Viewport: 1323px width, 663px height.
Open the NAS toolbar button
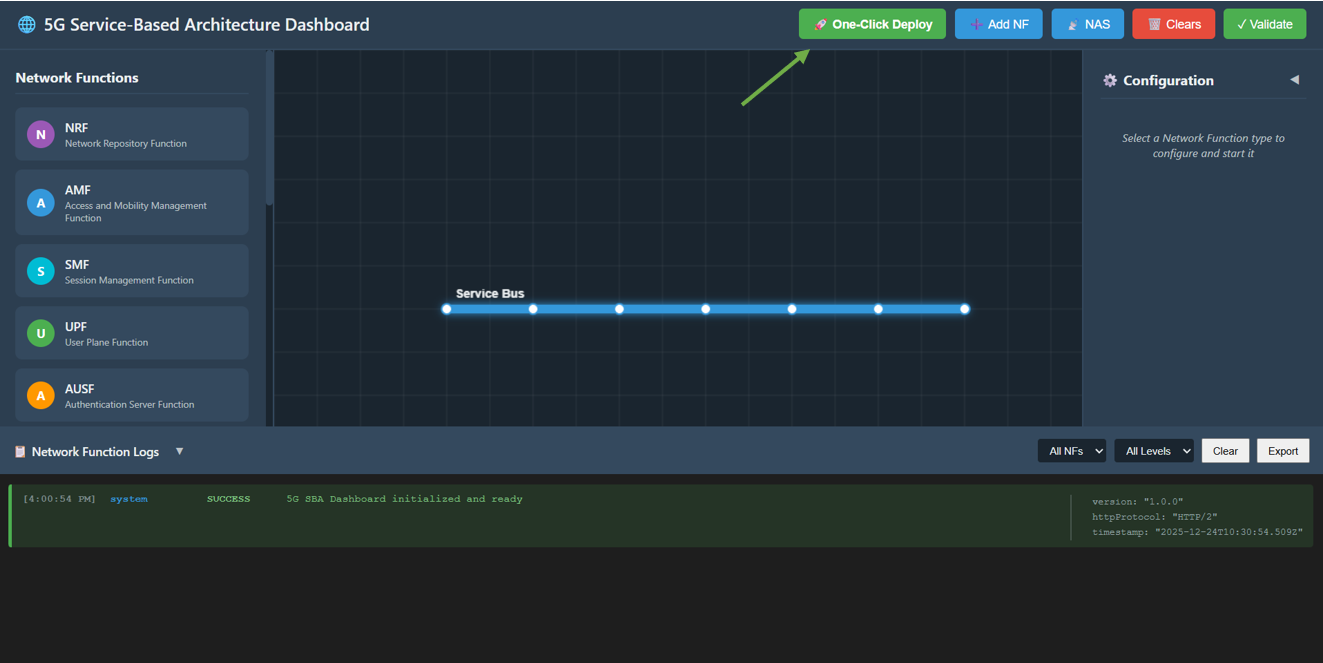point(1087,24)
